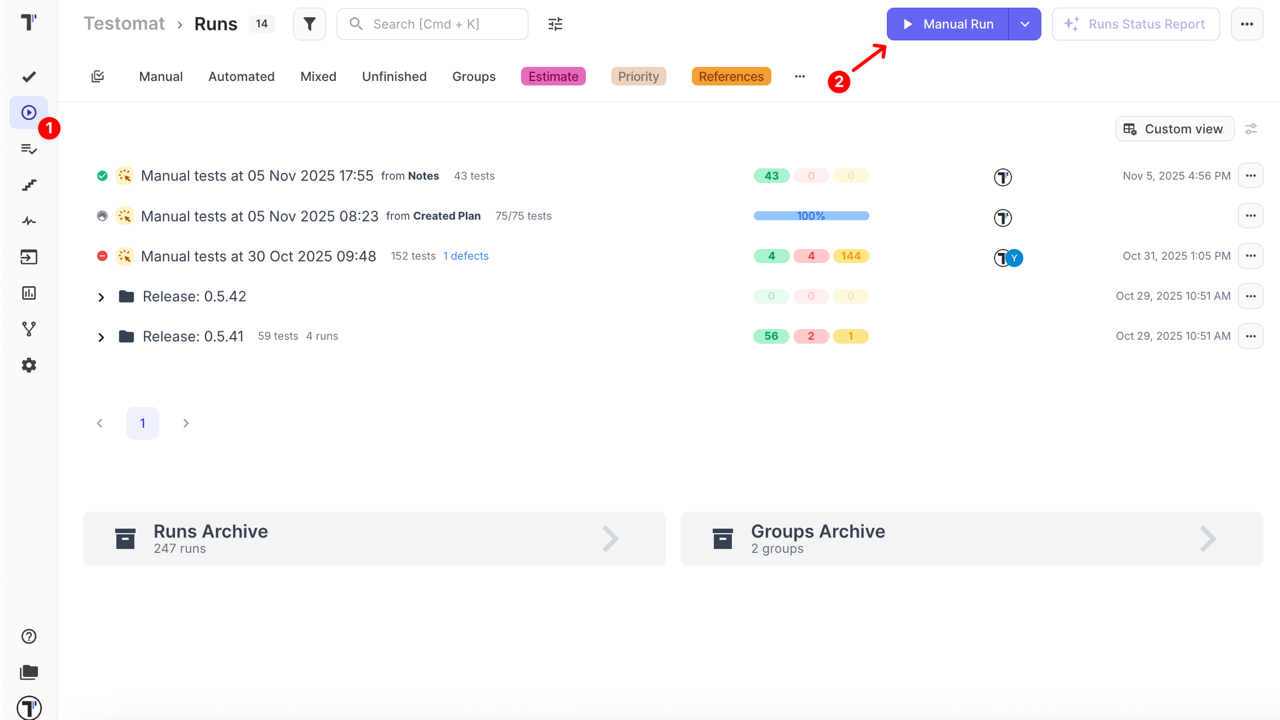Switch to the Unfinished tab

pyautogui.click(x=394, y=76)
